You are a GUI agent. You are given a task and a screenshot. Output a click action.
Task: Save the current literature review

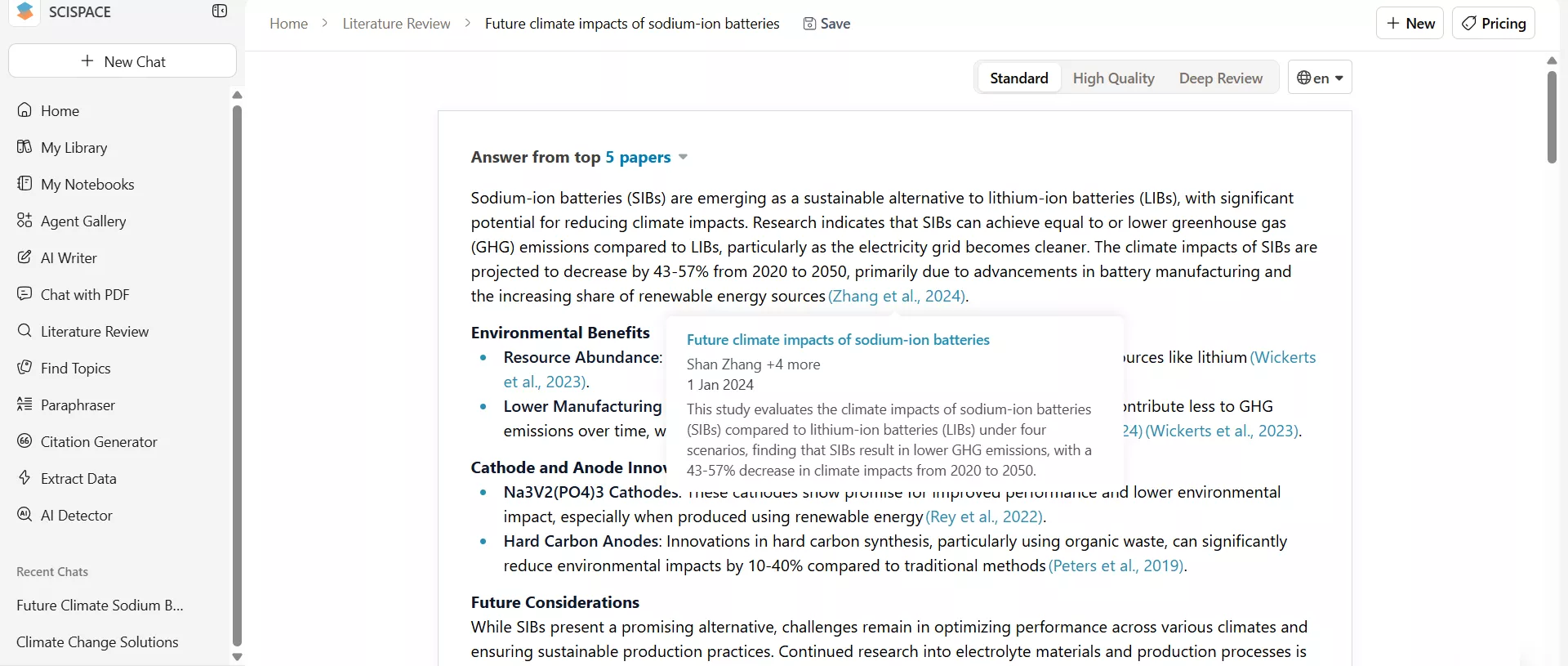(827, 24)
